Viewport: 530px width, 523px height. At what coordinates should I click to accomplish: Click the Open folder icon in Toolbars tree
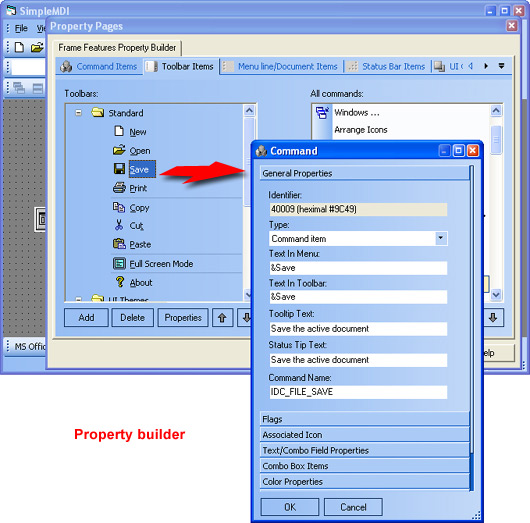pyautogui.click(x=119, y=150)
